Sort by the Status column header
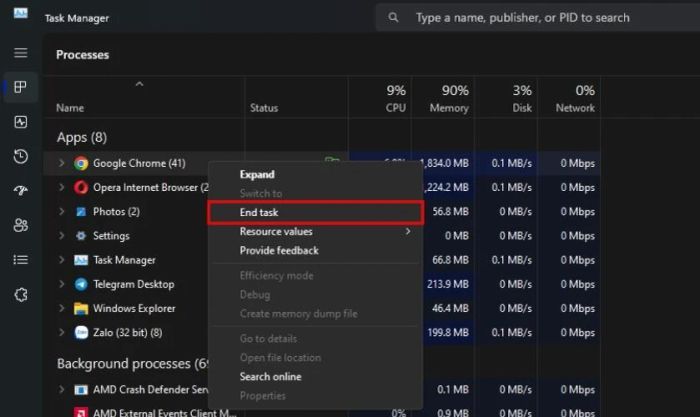Viewport: 700px width, 417px height. [x=264, y=108]
